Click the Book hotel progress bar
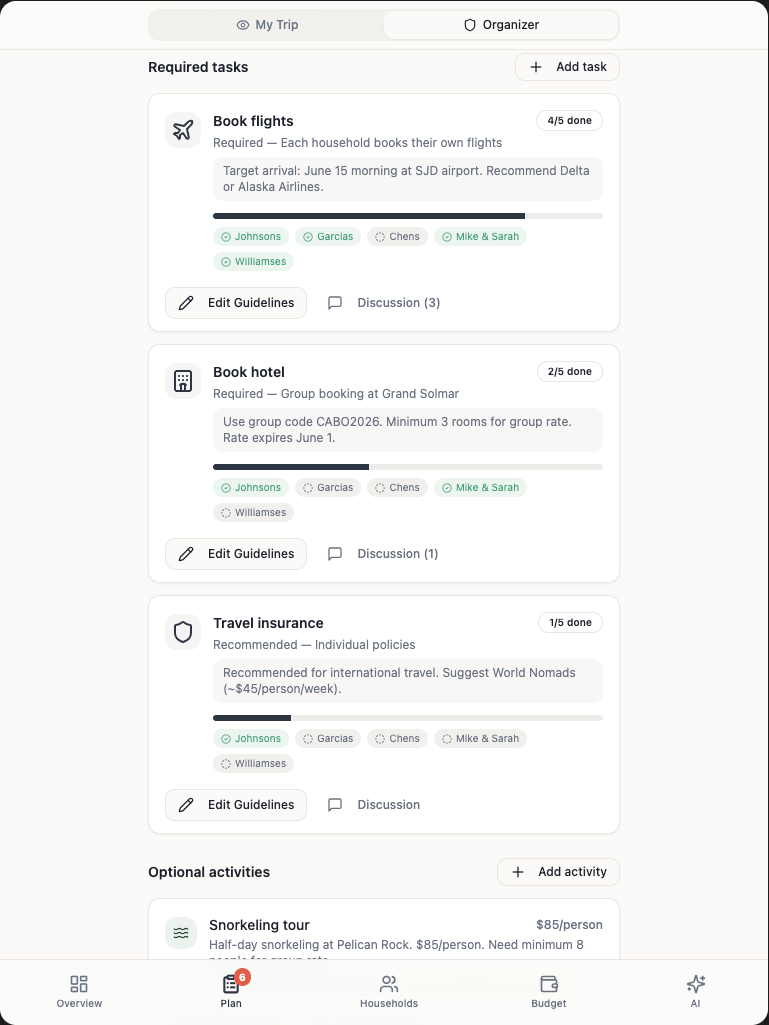Image resolution: width=769 pixels, height=1025 pixels. point(407,467)
